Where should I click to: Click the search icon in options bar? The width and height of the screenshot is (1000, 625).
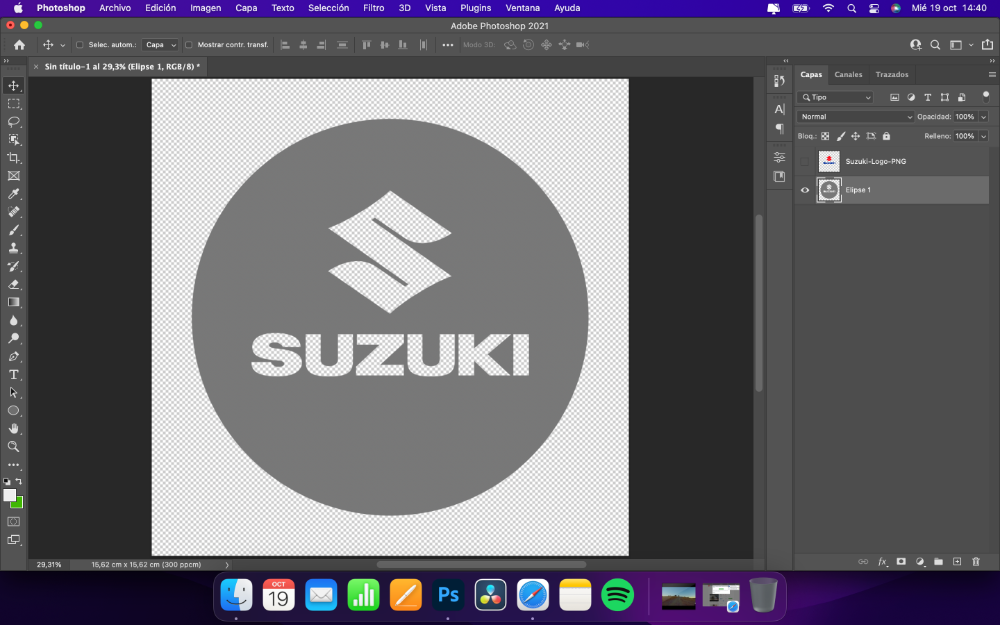[935, 45]
